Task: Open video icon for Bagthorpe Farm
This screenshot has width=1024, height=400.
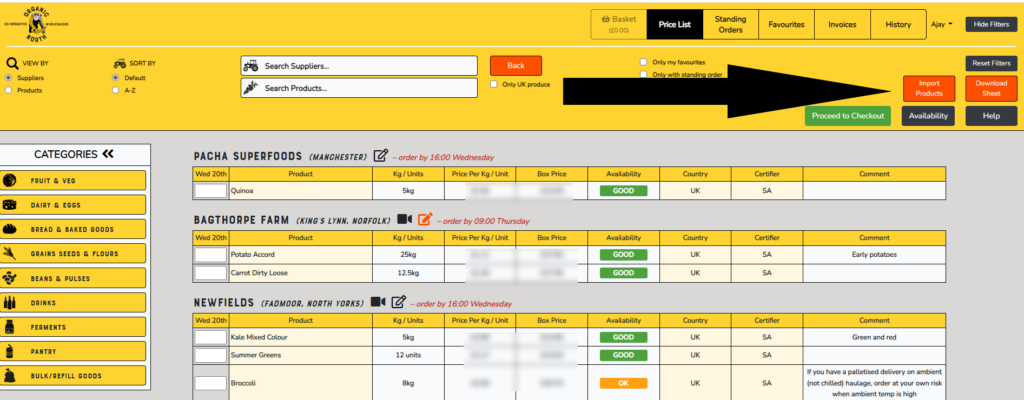Action: (405, 219)
